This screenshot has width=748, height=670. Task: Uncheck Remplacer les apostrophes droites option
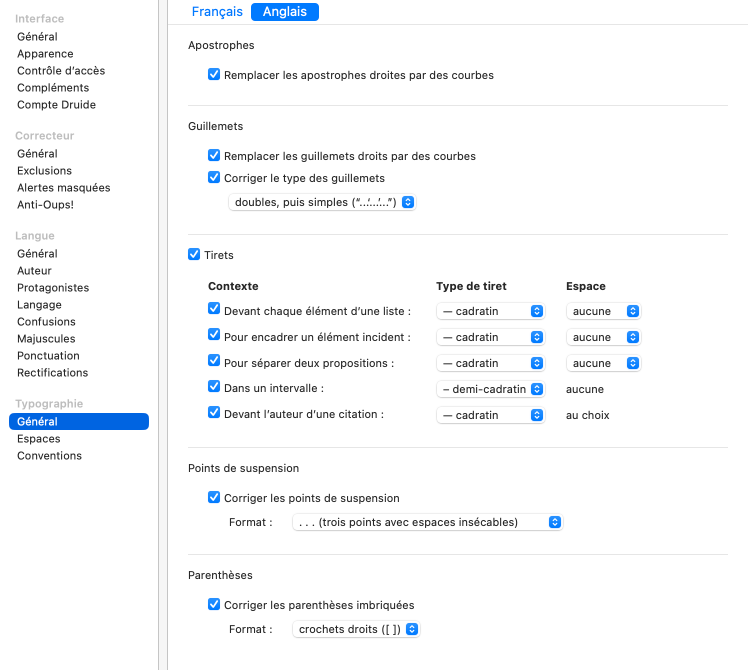(x=214, y=75)
